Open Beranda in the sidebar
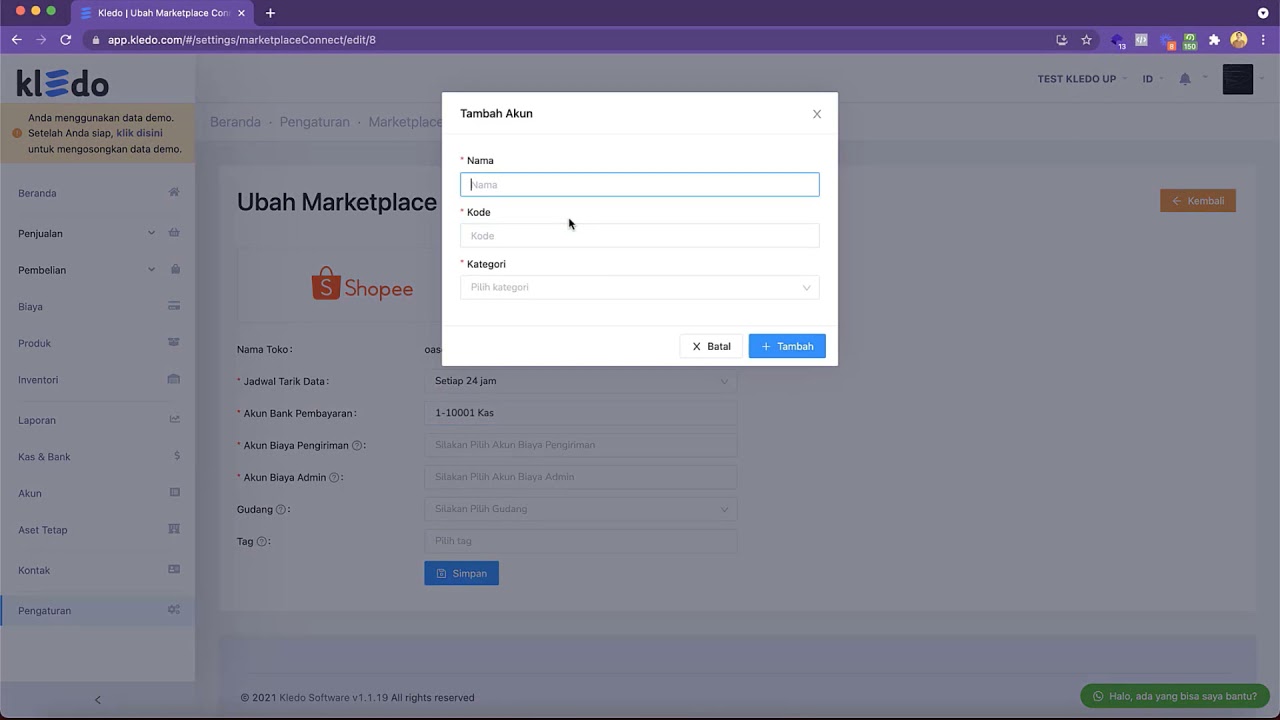Image resolution: width=1280 pixels, height=720 pixels. (x=37, y=193)
